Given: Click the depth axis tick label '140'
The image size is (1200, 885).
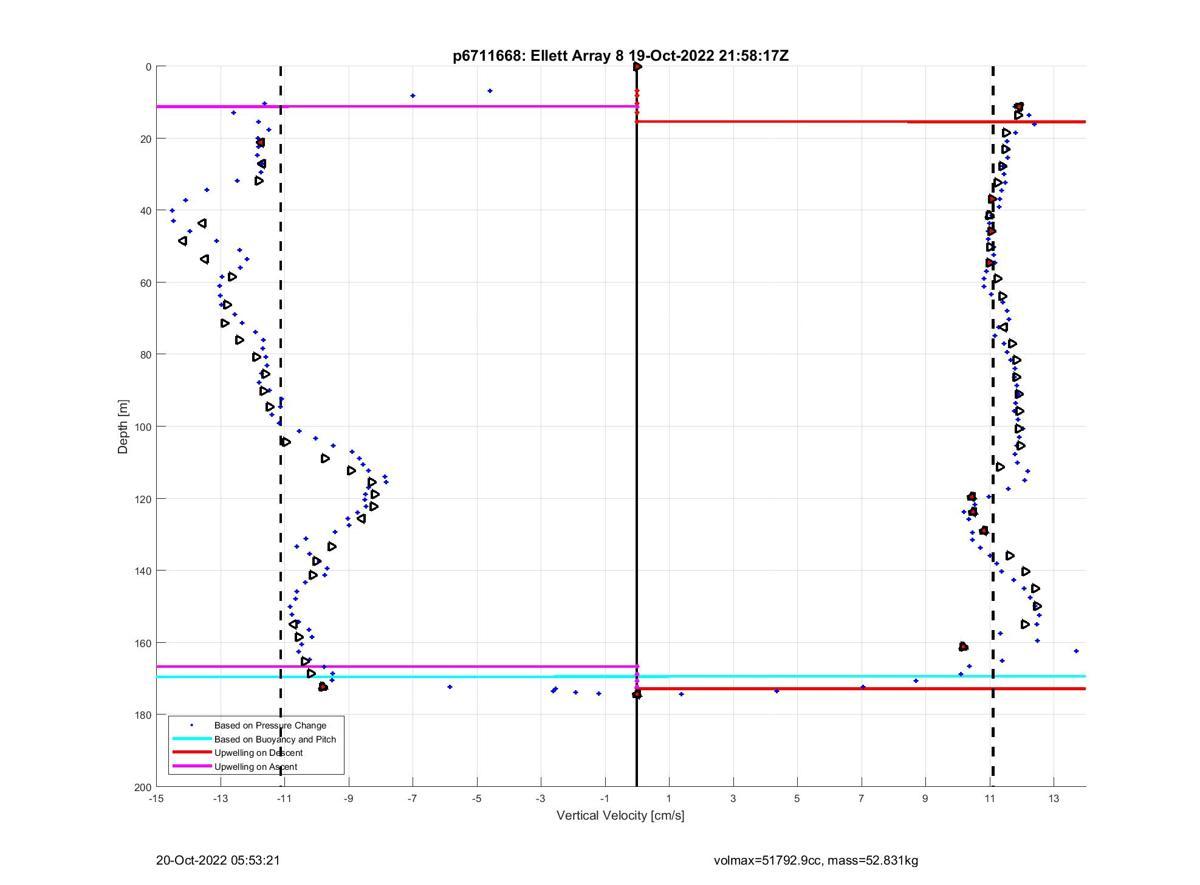Looking at the screenshot, I should click(142, 571).
